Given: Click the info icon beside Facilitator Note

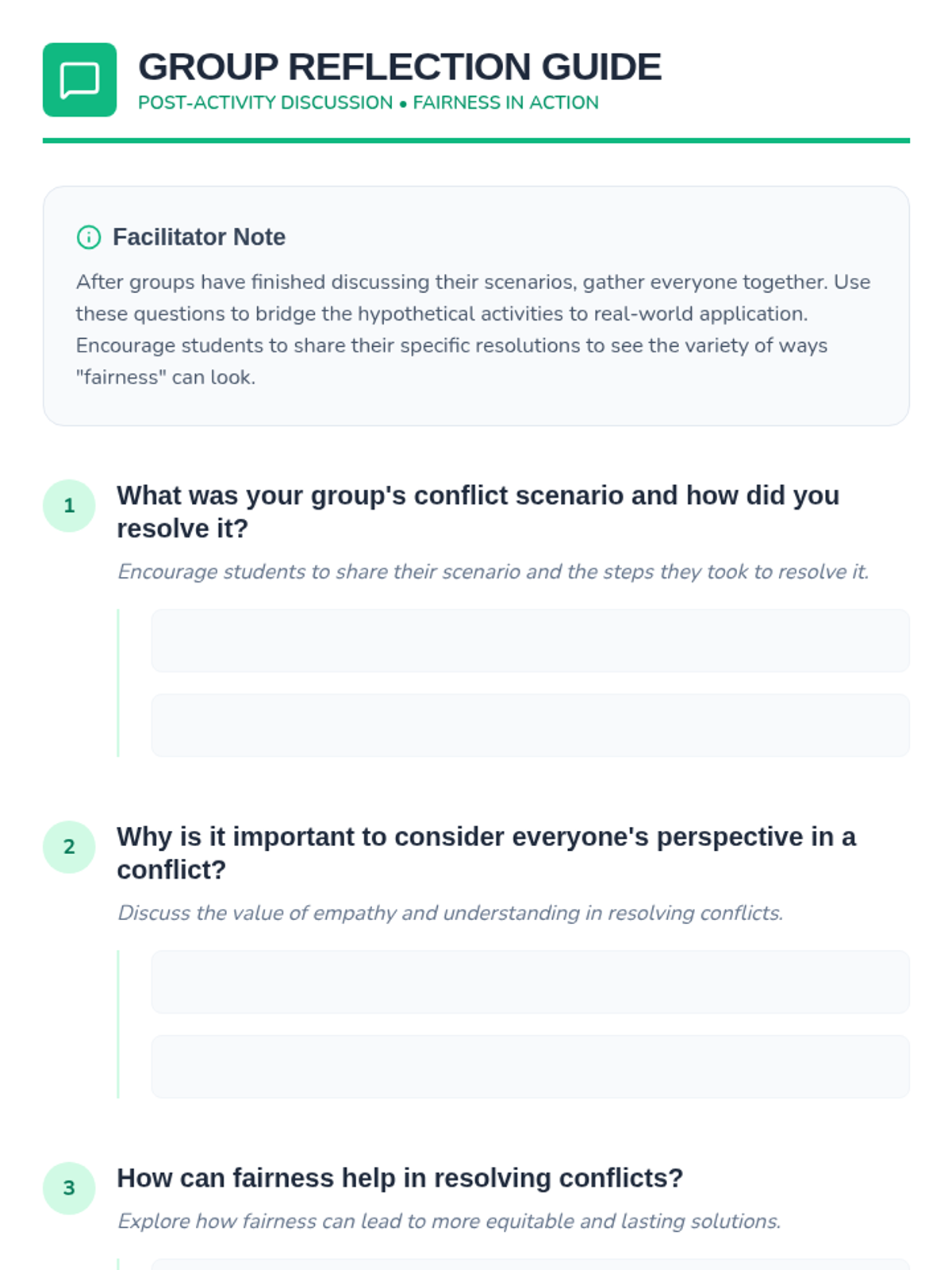Looking at the screenshot, I should click(x=89, y=237).
